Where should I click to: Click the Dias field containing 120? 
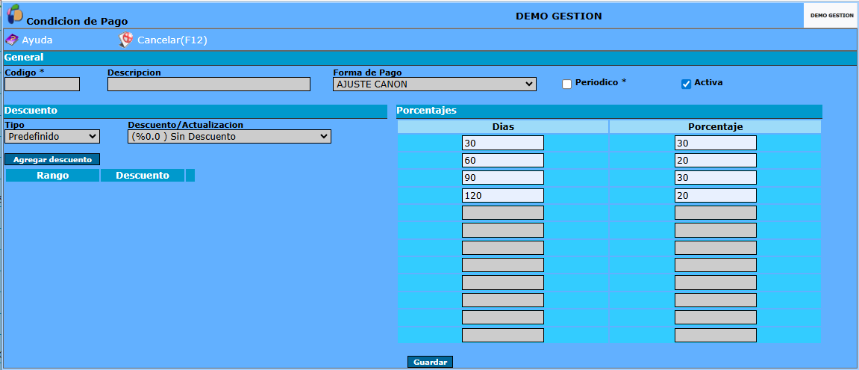(503, 195)
